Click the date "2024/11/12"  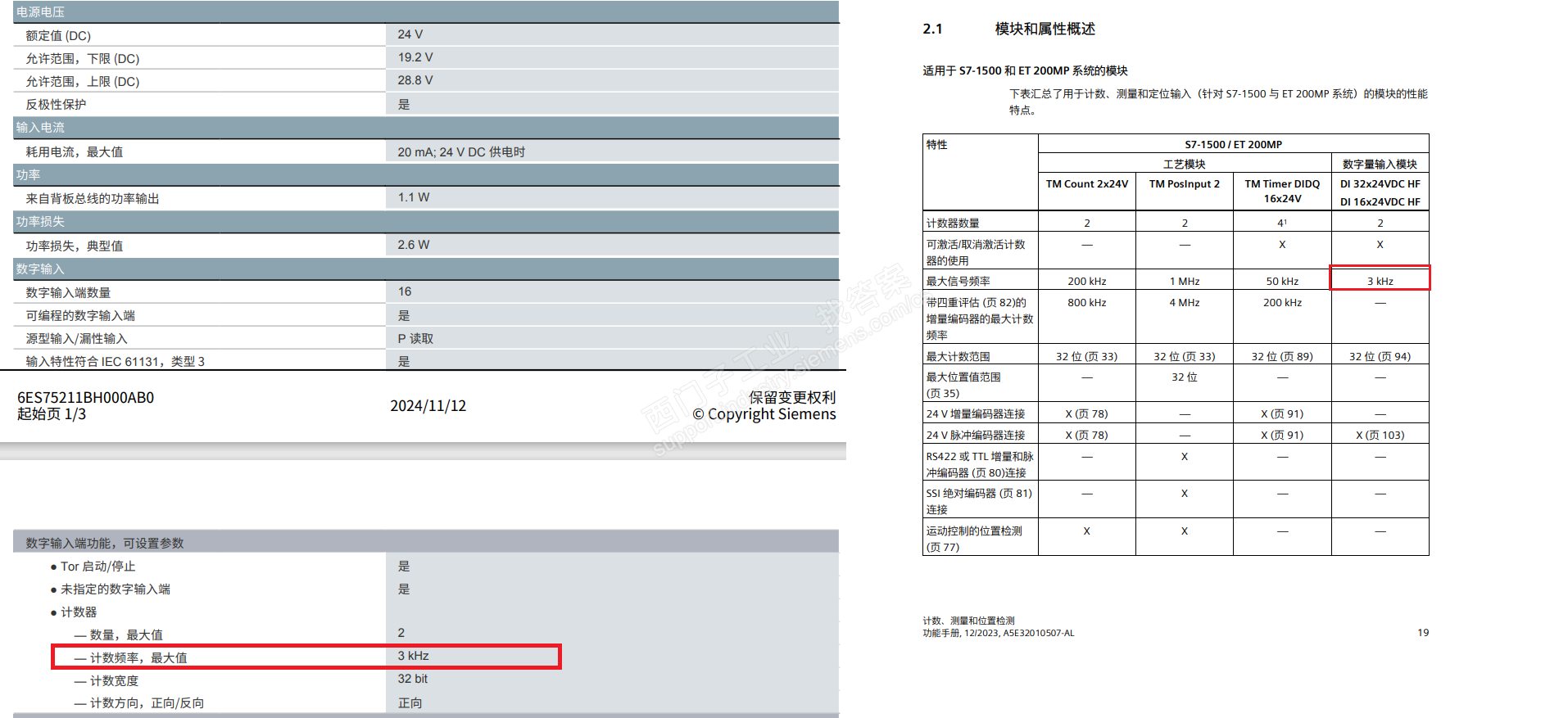(x=428, y=406)
